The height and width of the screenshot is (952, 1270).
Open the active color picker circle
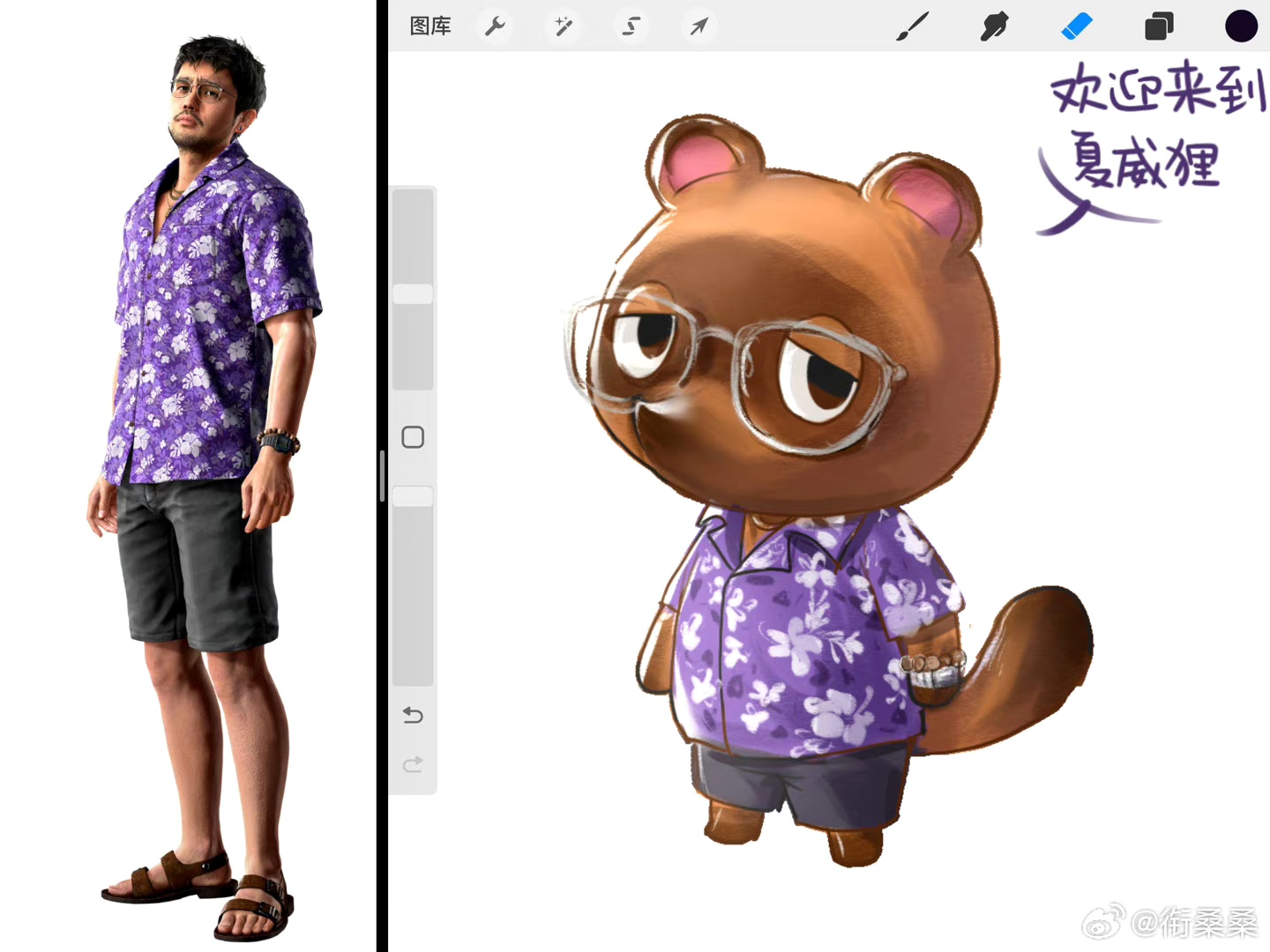pyautogui.click(x=1241, y=26)
